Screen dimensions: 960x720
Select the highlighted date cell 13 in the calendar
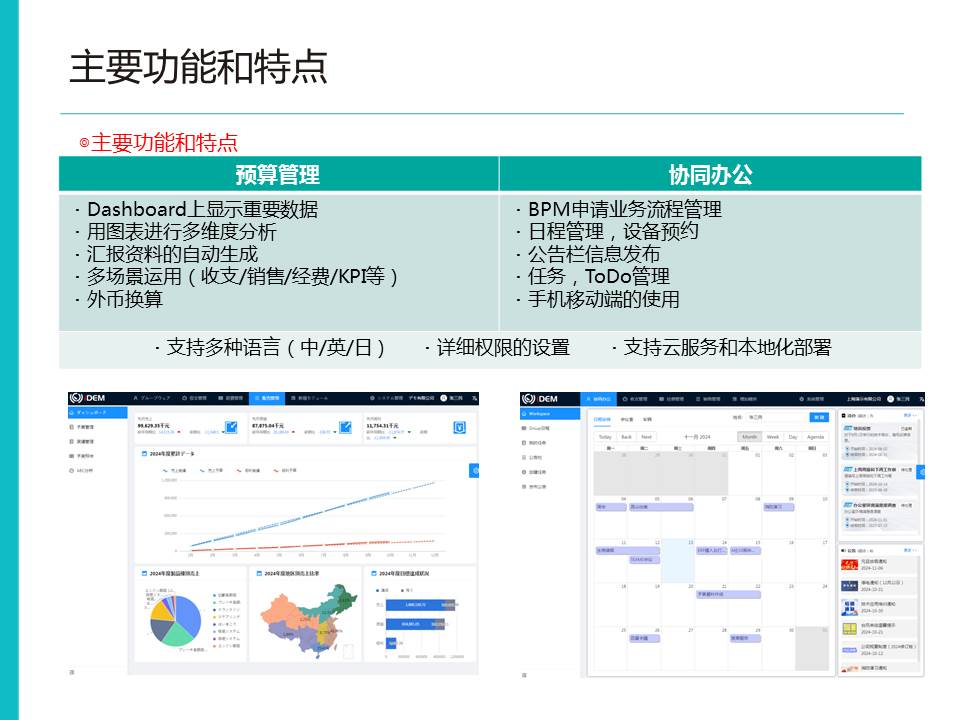tap(678, 562)
